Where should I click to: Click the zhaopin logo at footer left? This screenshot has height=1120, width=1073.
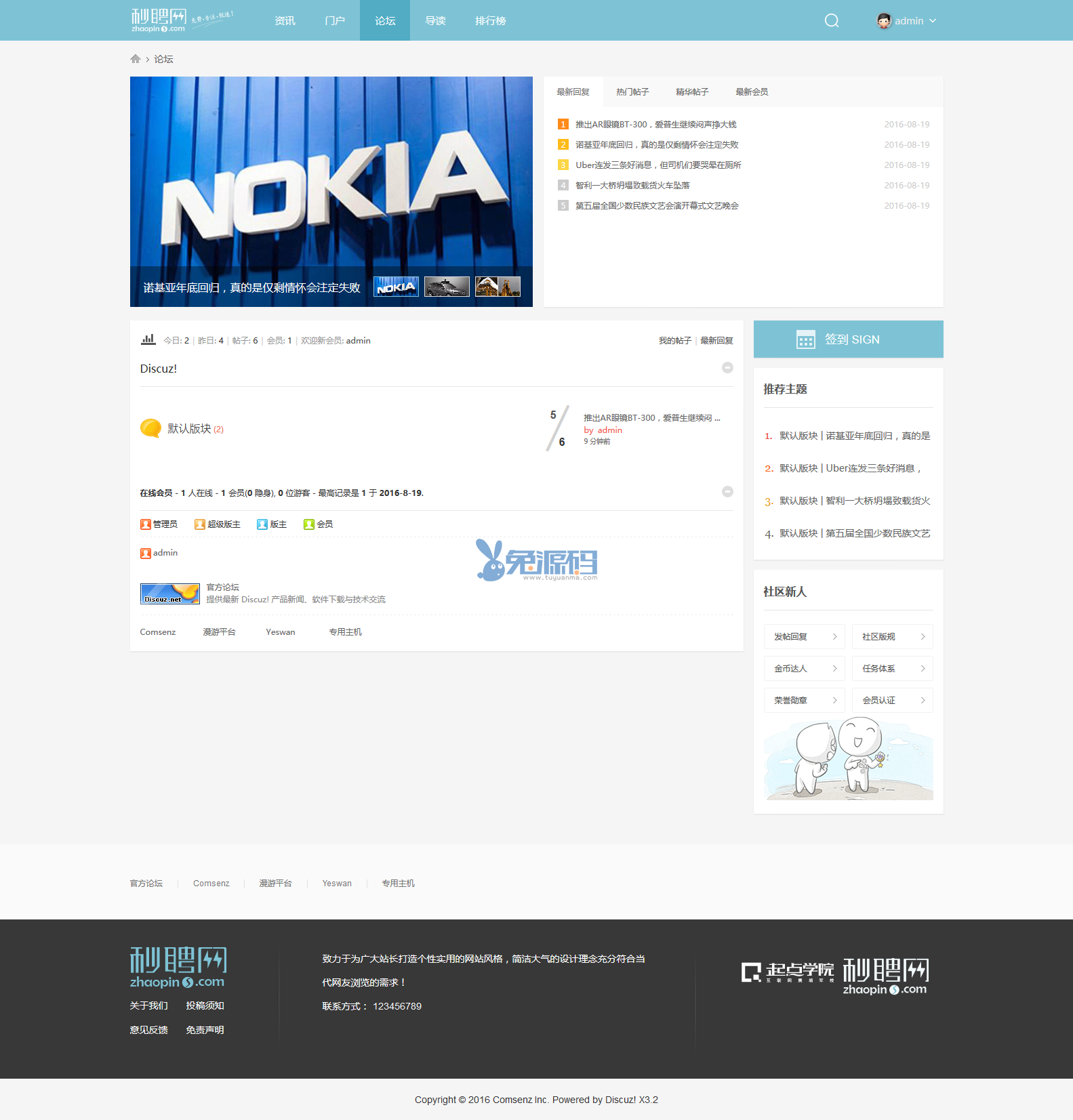(x=178, y=968)
